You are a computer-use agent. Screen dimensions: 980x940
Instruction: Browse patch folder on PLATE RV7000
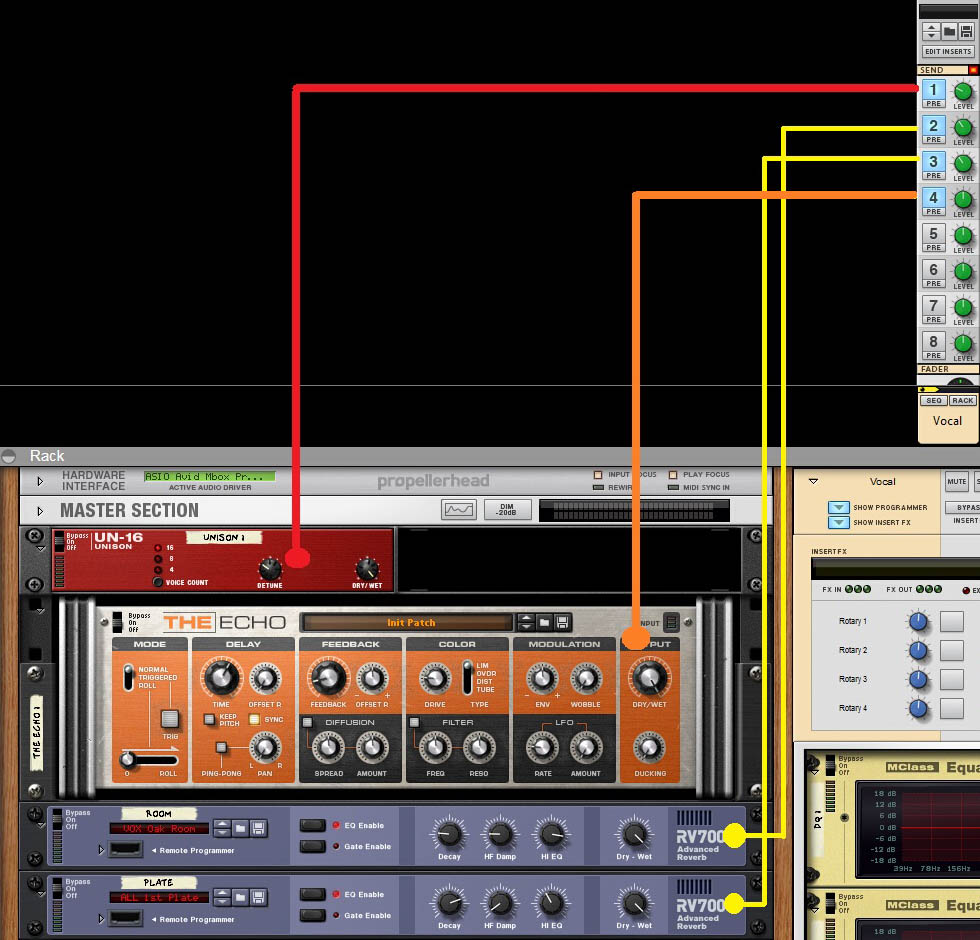[x=241, y=898]
